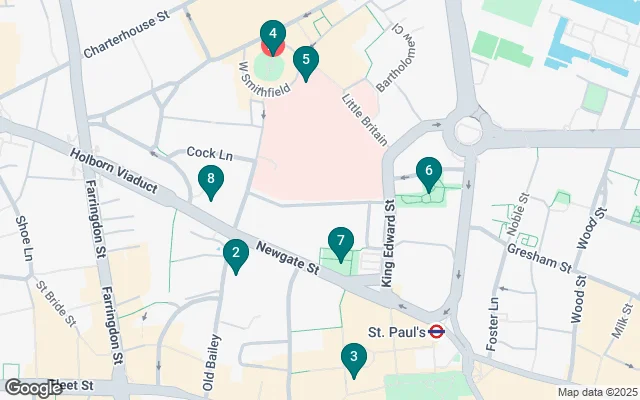Select map marker number 6

[429, 175]
